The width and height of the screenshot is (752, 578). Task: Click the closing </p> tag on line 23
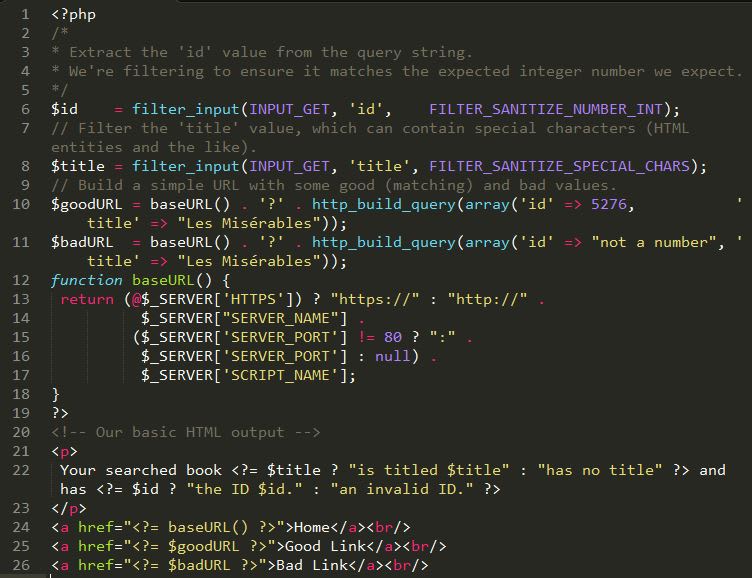69,508
